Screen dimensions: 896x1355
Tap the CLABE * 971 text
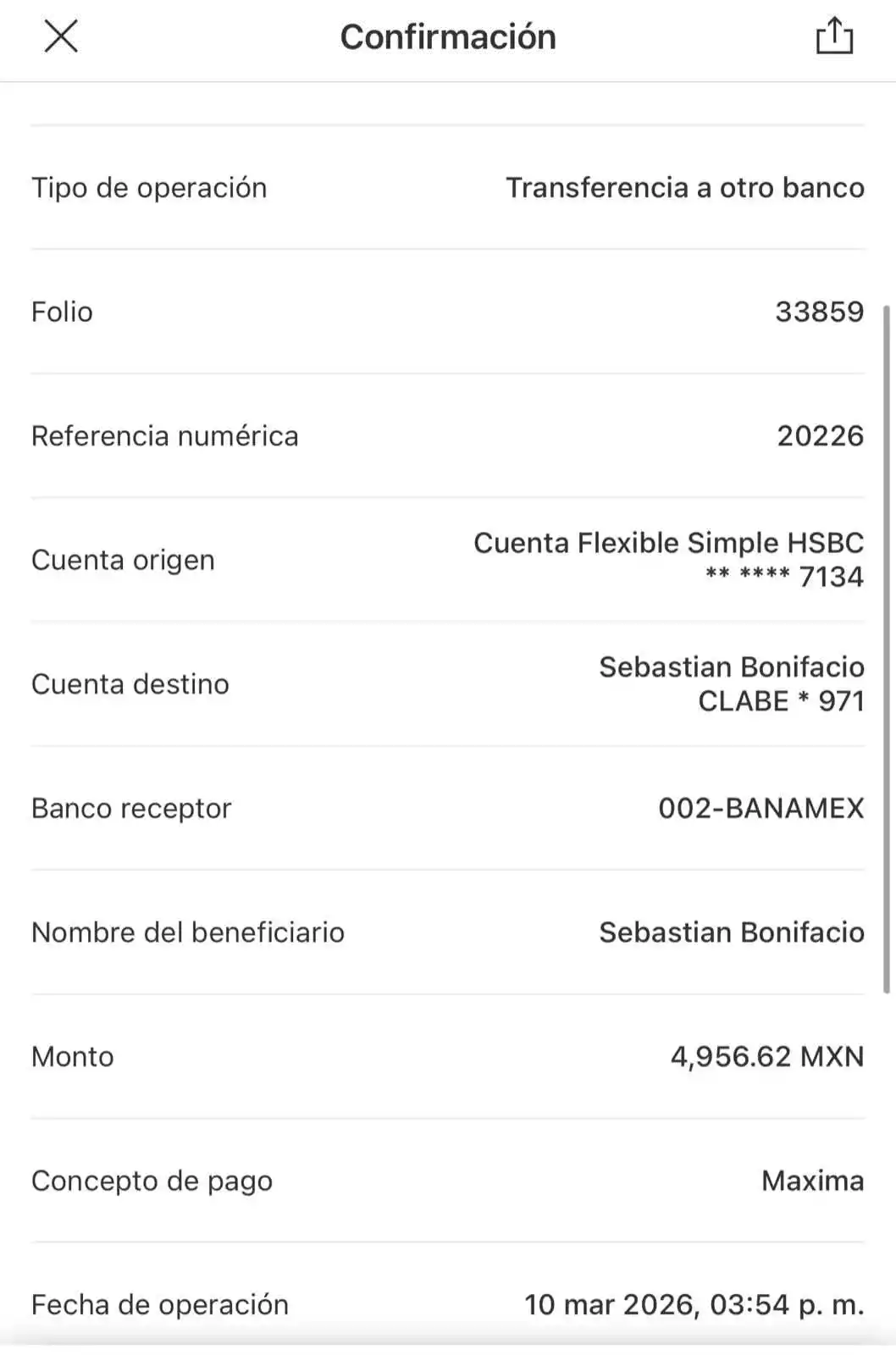point(781,701)
